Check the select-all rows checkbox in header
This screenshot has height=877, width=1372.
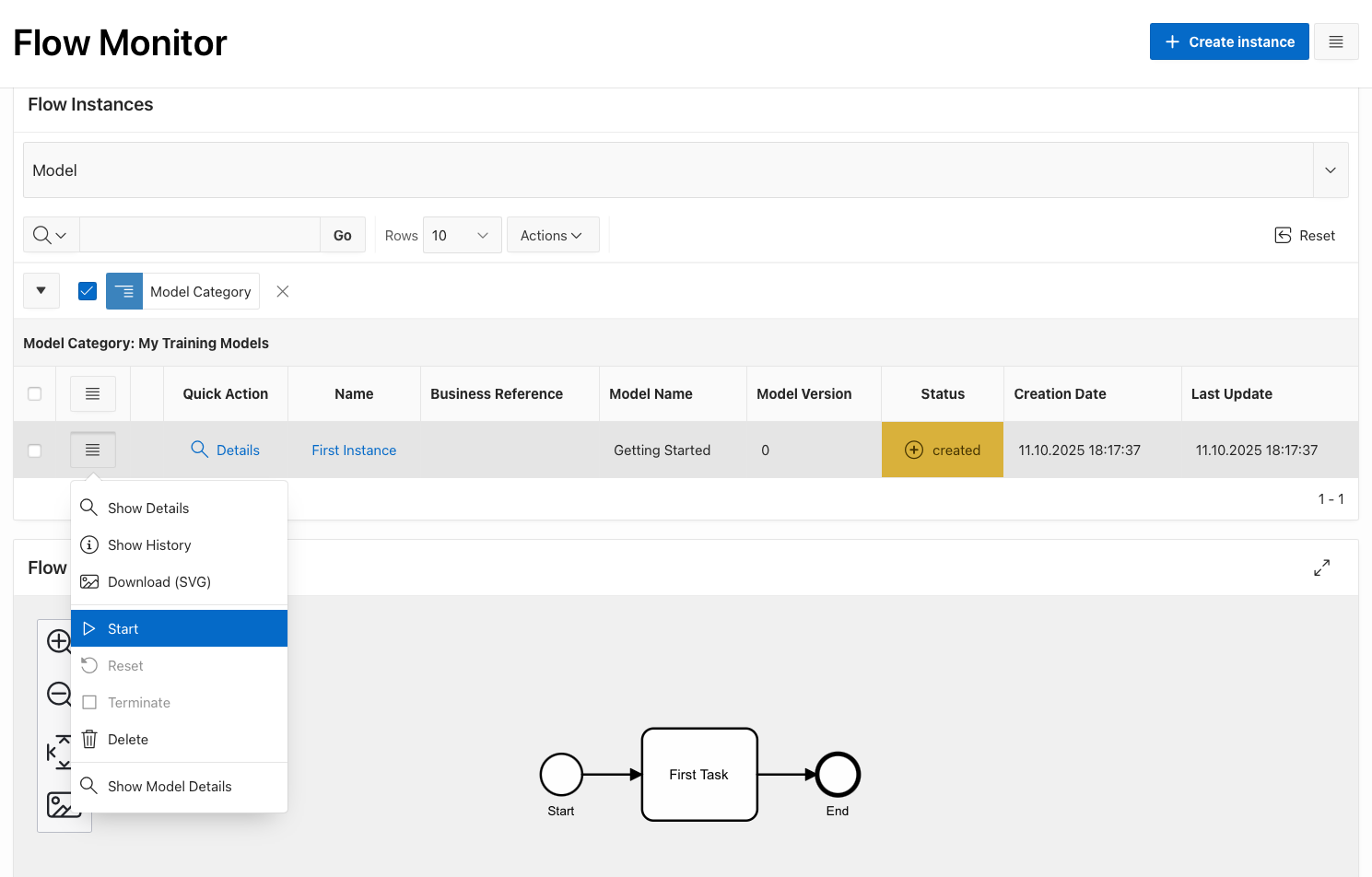click(x=35, y=393)
